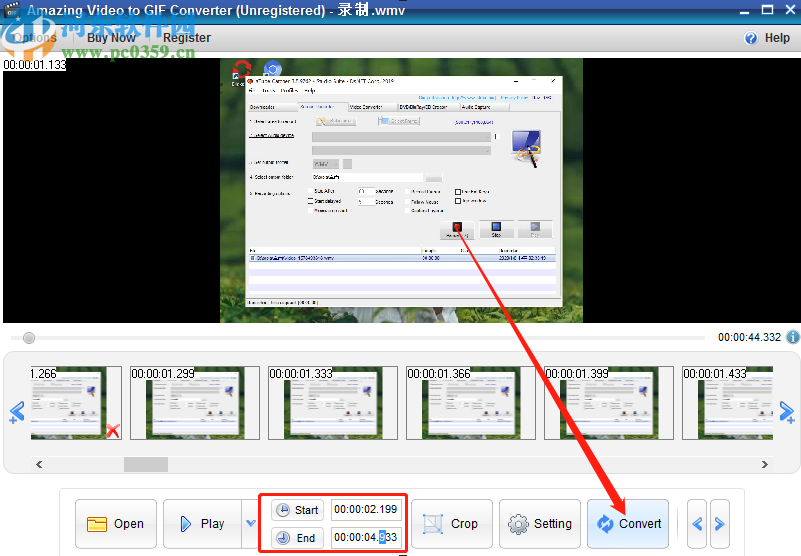Click the blue Help question mark icon

point(750,38)
